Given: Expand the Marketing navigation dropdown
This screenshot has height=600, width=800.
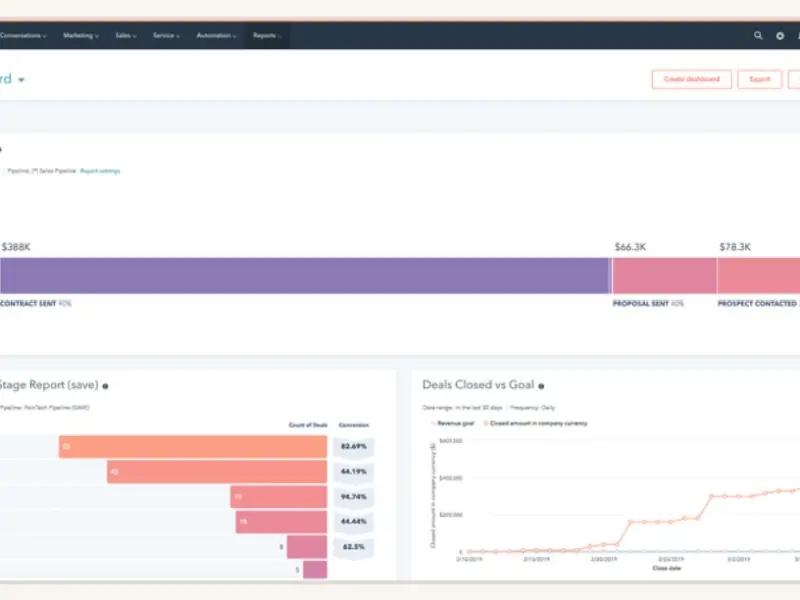Looking at the screenshot, I should pyautogui.click(x=80, y=35).
